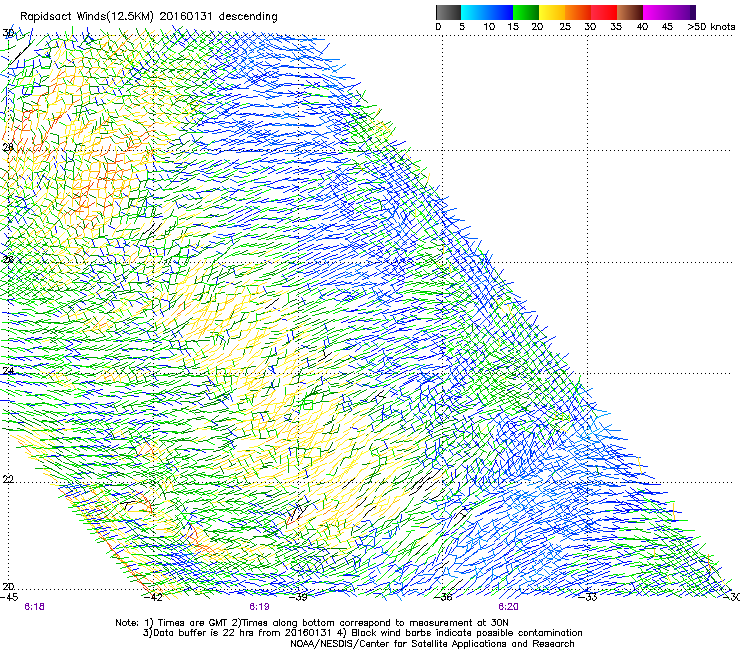Image resolution: width=740 pixels, height=650 pixels.
Task: Click the latitude '28' axis label
Action: point(8,147)
